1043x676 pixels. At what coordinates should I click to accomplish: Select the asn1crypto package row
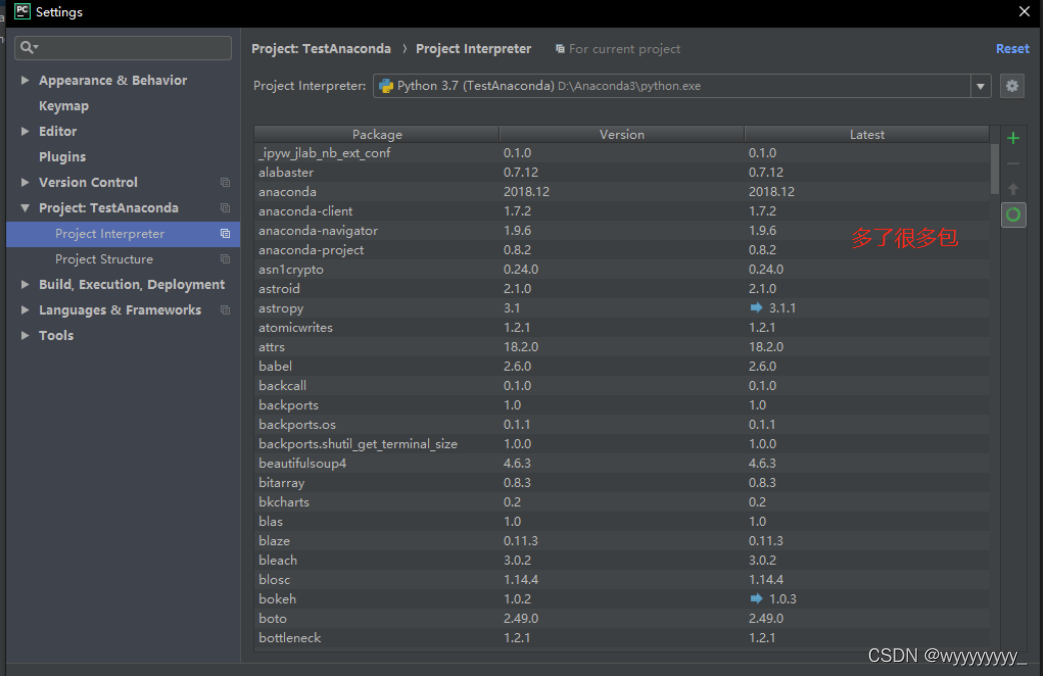tap(622, 269)
